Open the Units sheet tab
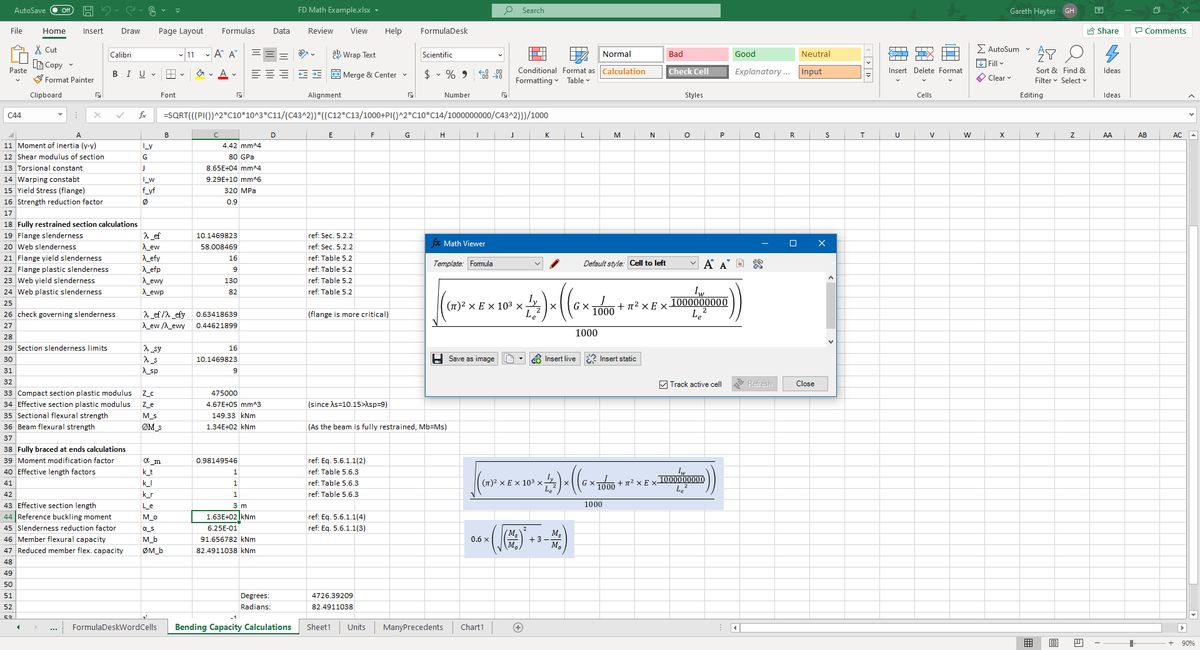Image resolution: width=1200 pixels, height=650 pixels. click(x=355, y=627)
